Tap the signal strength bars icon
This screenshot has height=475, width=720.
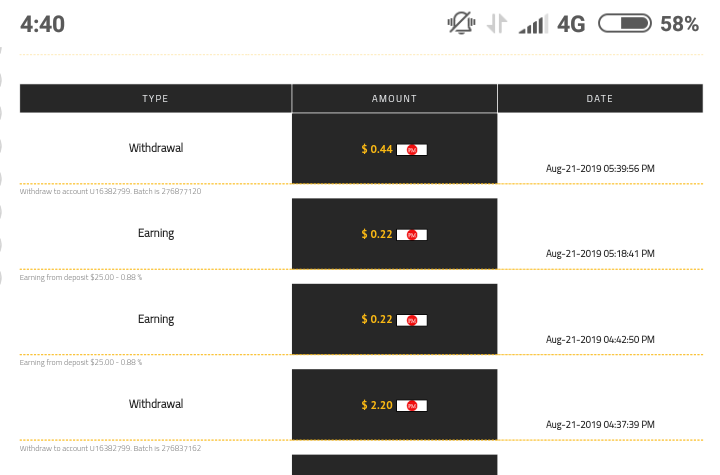tap(533, 24)
